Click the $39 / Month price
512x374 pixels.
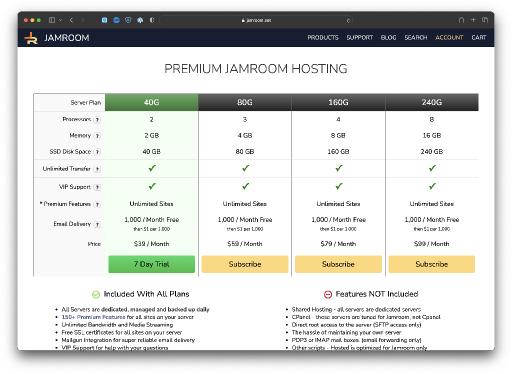click(x=152, y=244)
